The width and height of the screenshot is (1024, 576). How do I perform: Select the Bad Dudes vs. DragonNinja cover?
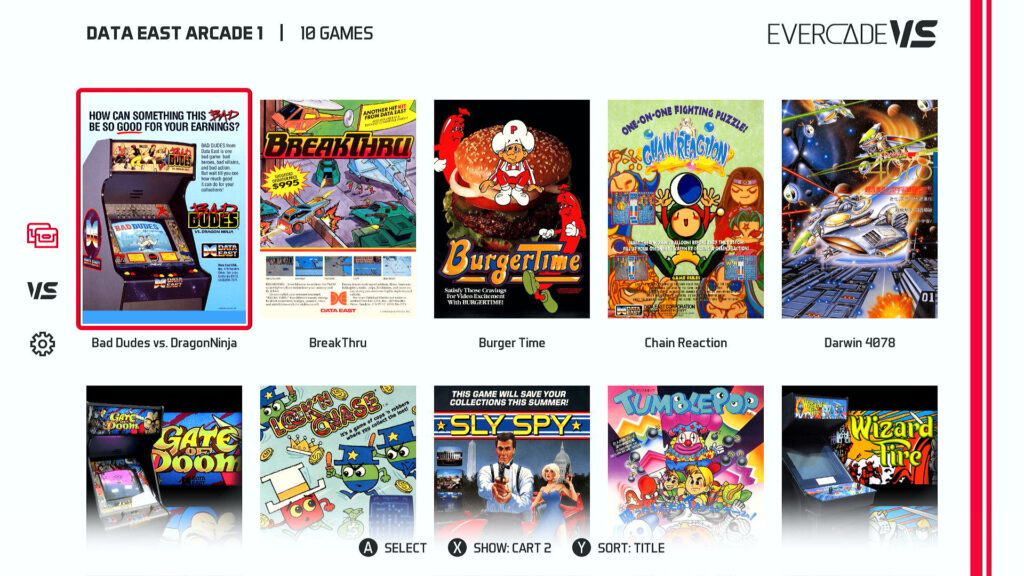coord(164,209)
